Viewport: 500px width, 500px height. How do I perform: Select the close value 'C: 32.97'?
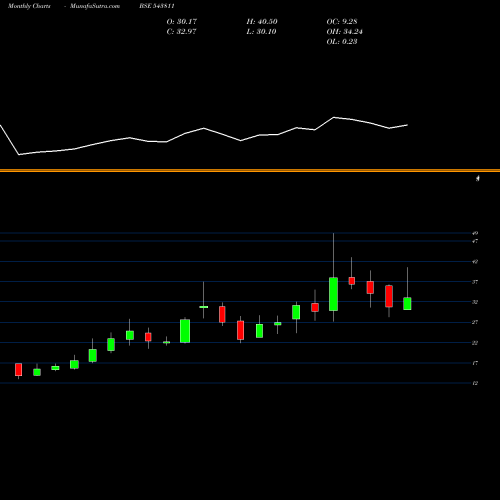[x=181, y=31]
